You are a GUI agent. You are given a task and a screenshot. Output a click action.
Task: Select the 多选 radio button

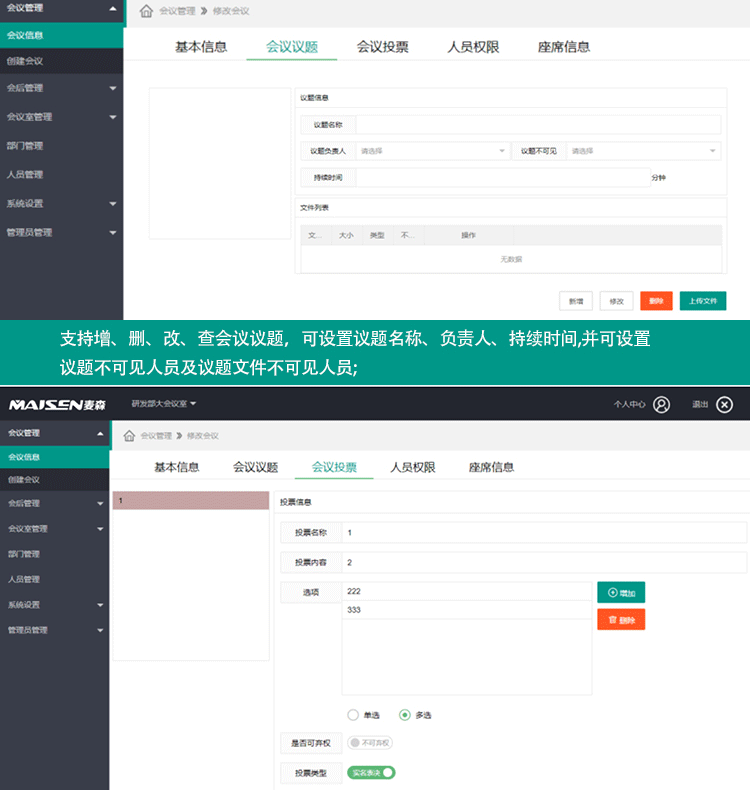(404, 715)
